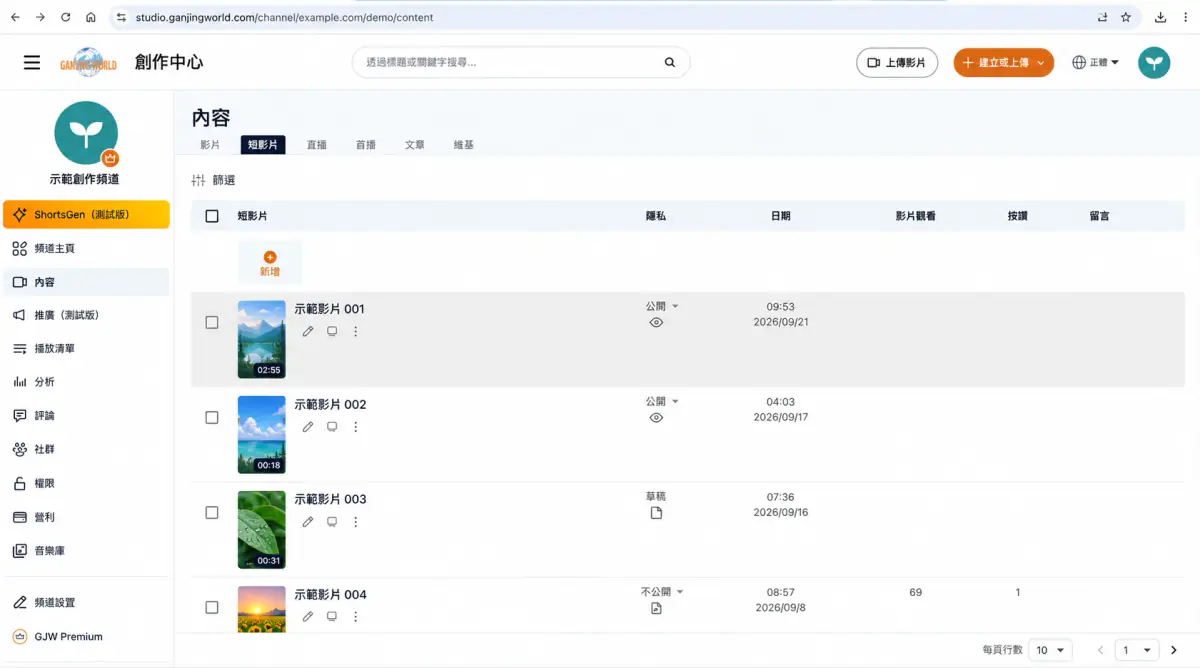The image size is (1200, 668).
Task: Select the checkbox for 示範影片 003
Action: [212, 512]
